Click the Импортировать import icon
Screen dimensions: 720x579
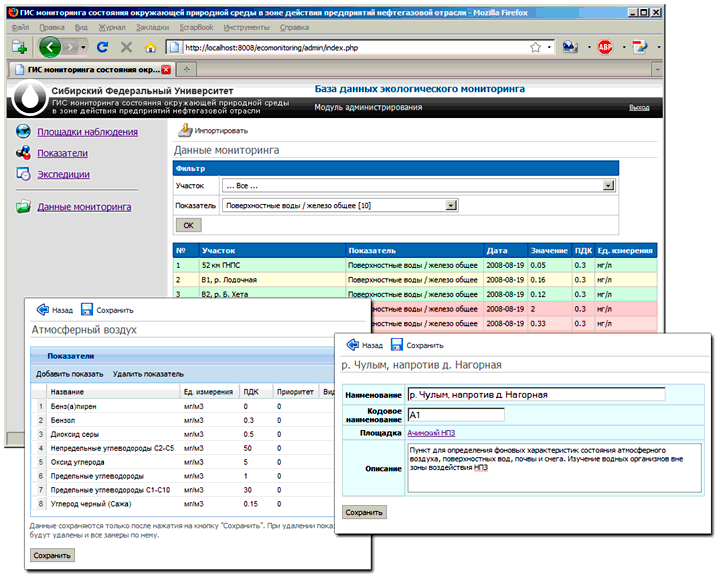pyautogui.click(x=185, y=130)
